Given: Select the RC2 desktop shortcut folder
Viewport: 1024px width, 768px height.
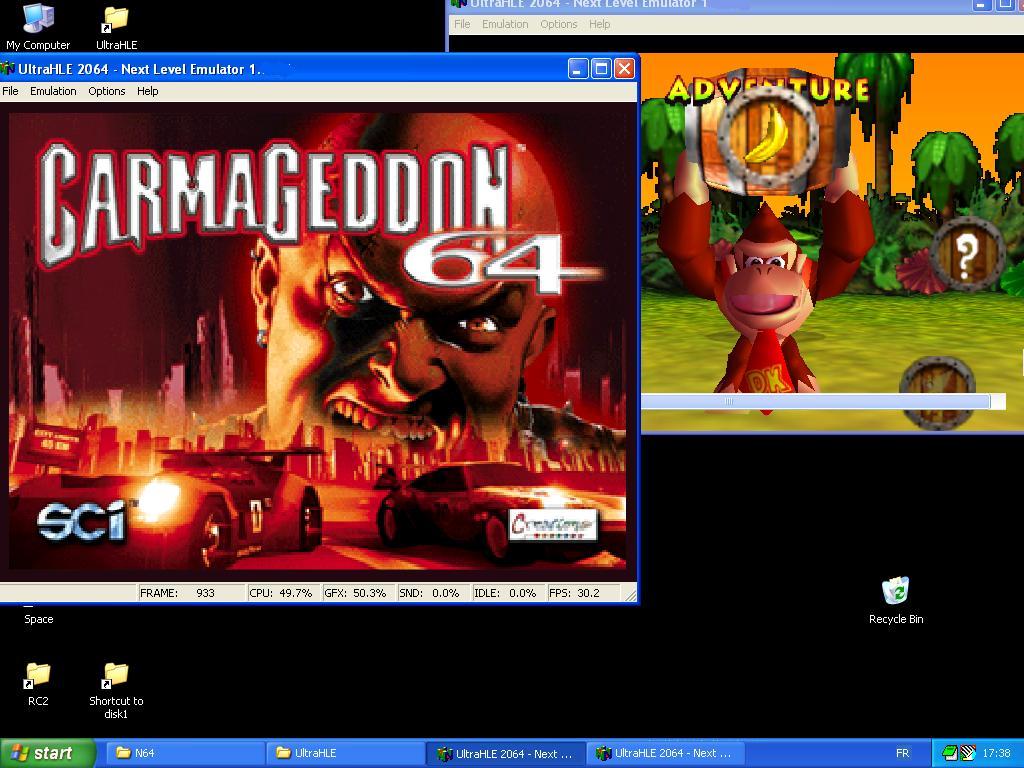Looking at the screenshot, I should [38, 684].
